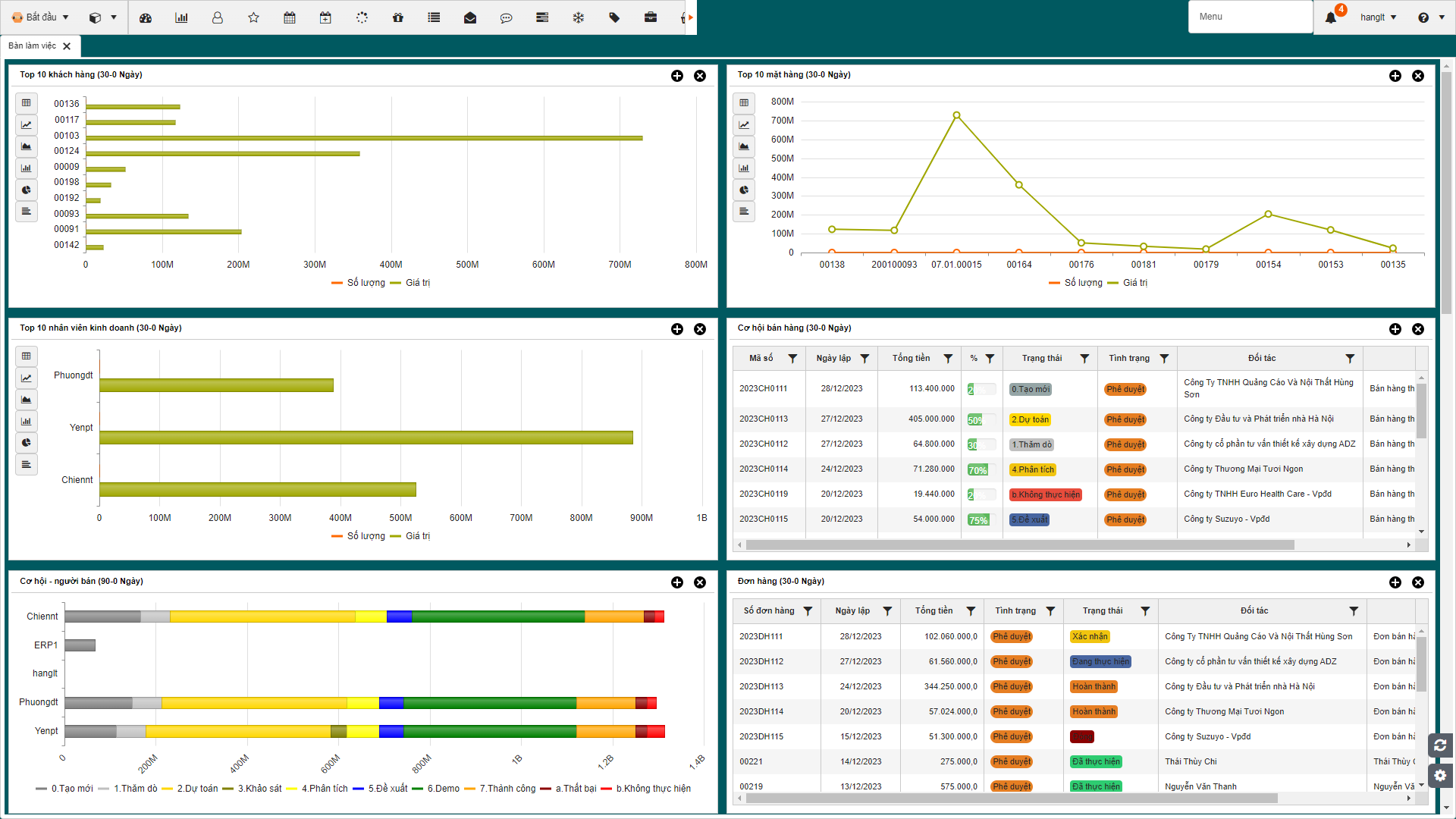Screen dimensions: 1456x819
Task: Open the notifications bell
Action: 1331,17
